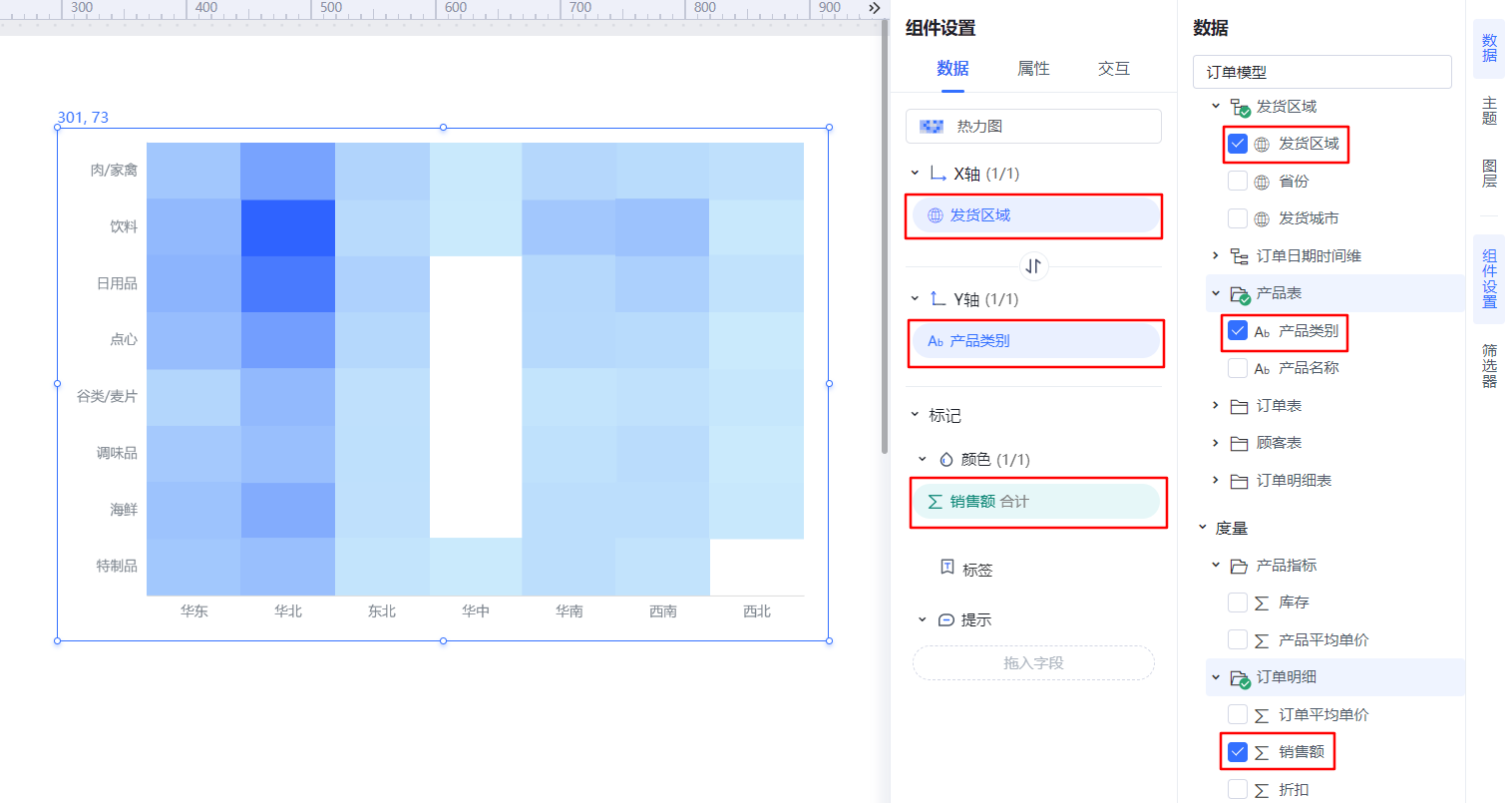1512x803 pixels.
Task: Expand the 订单明细表 tree node
Action: (1216, 481)
